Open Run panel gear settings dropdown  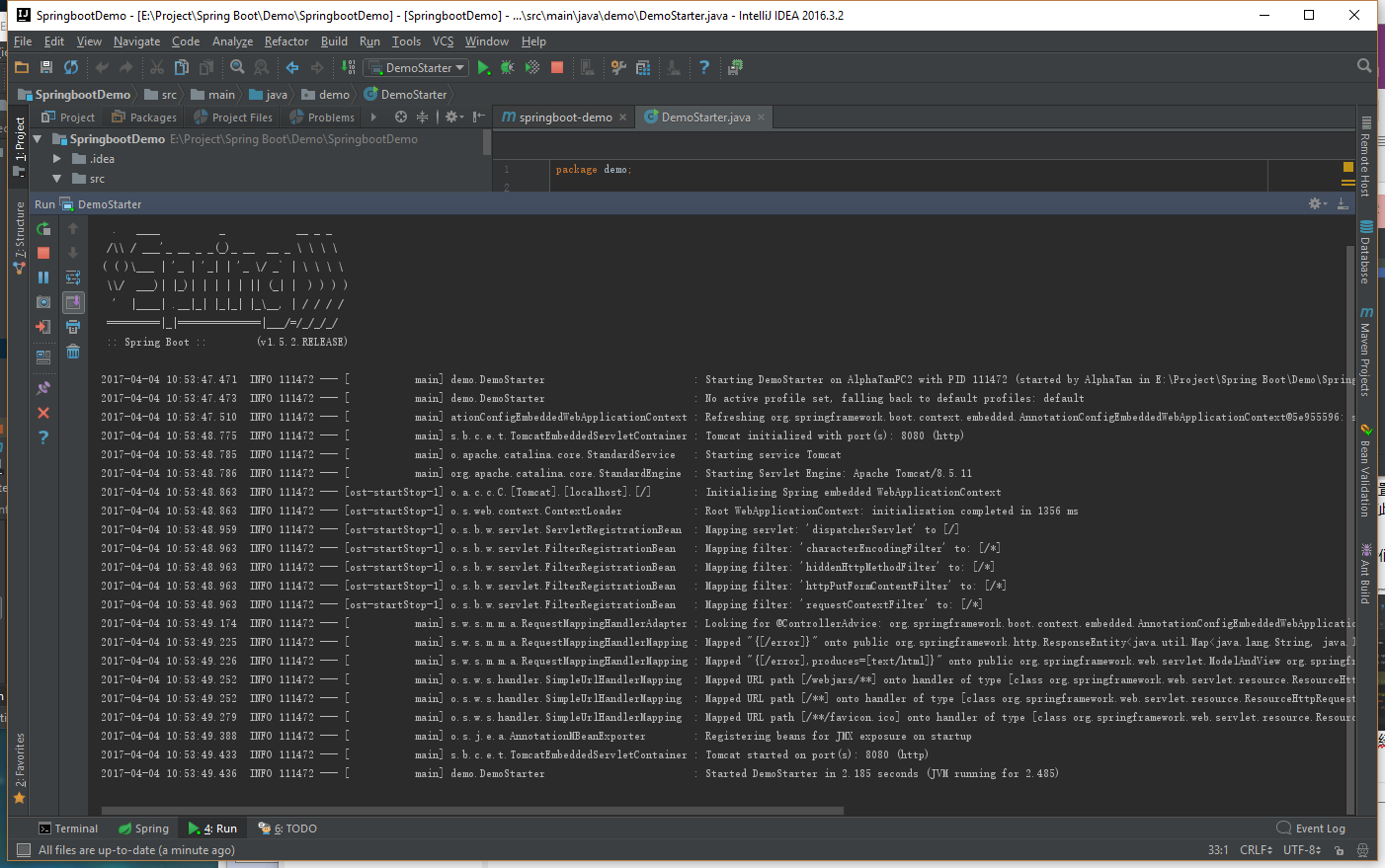(1317, 203)
